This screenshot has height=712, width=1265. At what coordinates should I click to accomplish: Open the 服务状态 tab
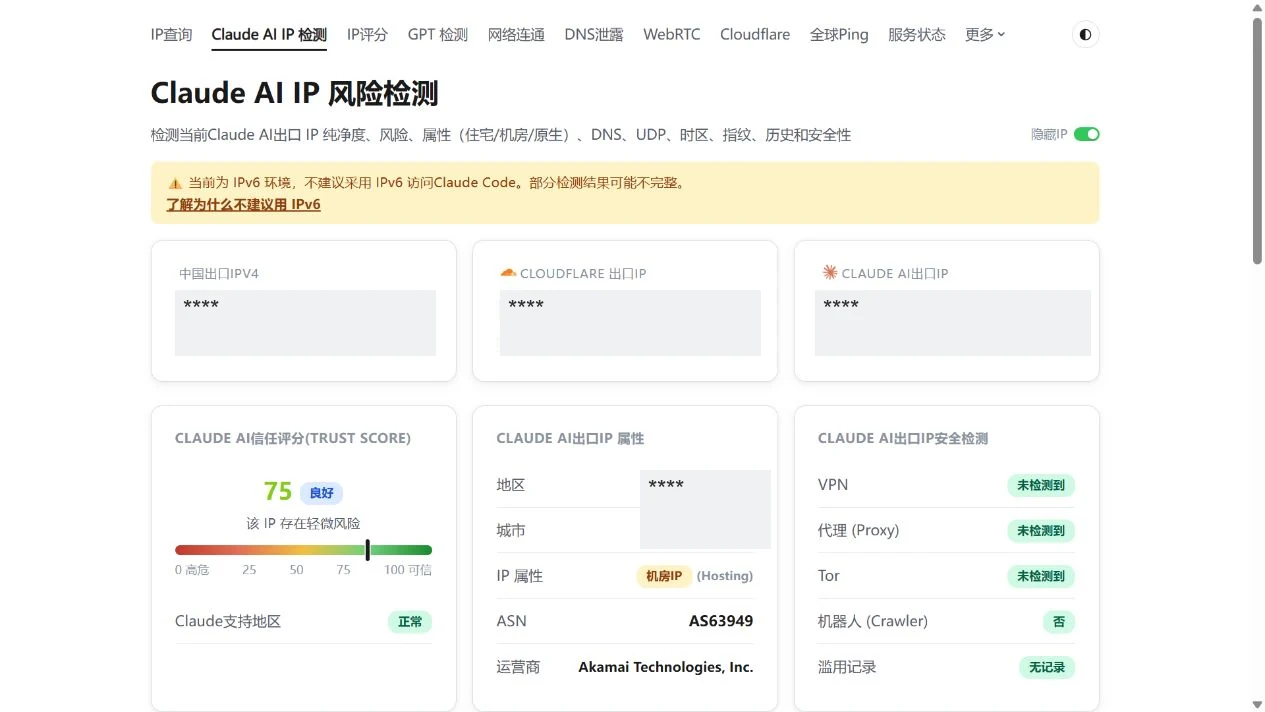coord(917,35)
